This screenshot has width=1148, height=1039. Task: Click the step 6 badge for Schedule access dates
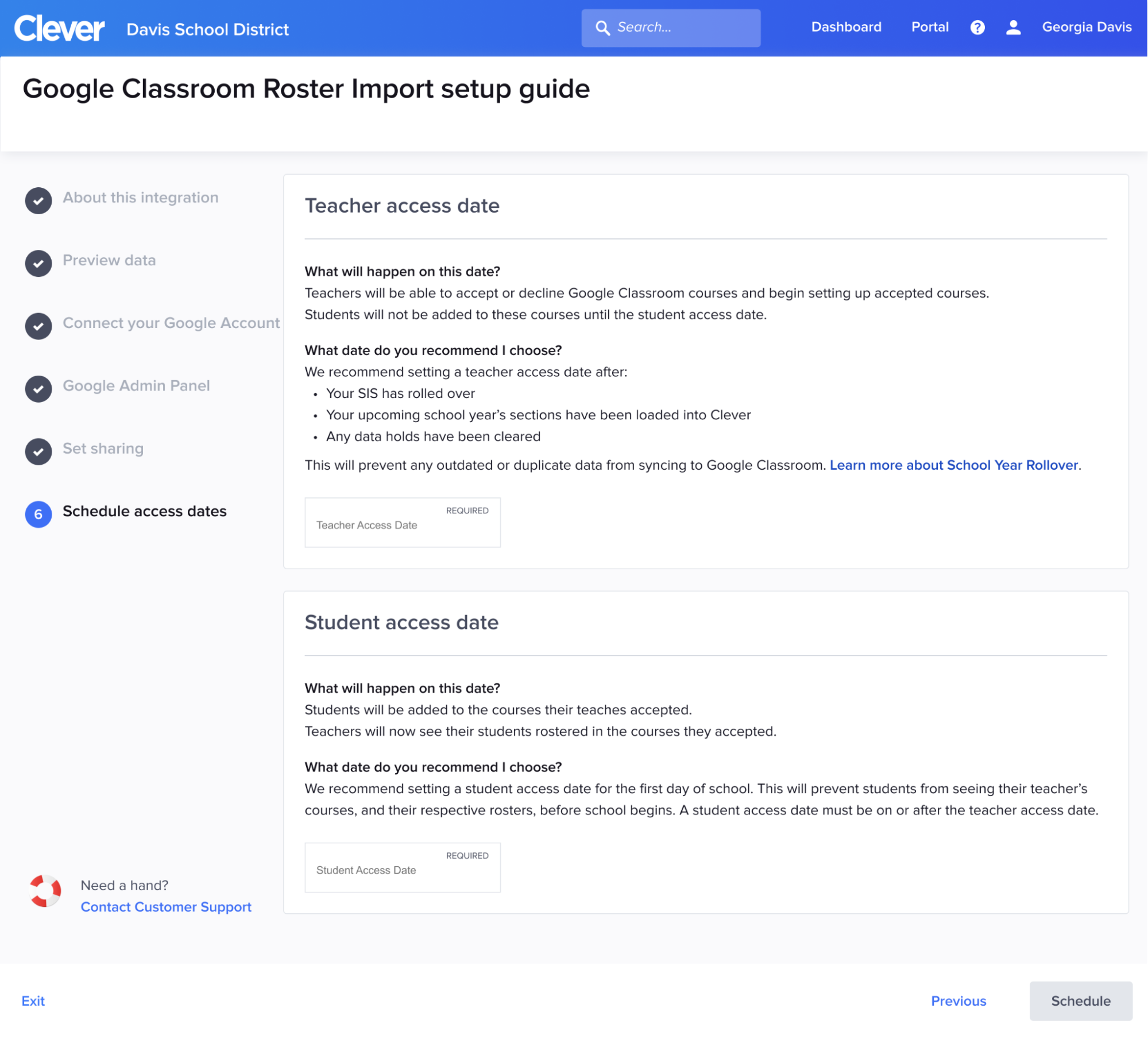point(38,515)
